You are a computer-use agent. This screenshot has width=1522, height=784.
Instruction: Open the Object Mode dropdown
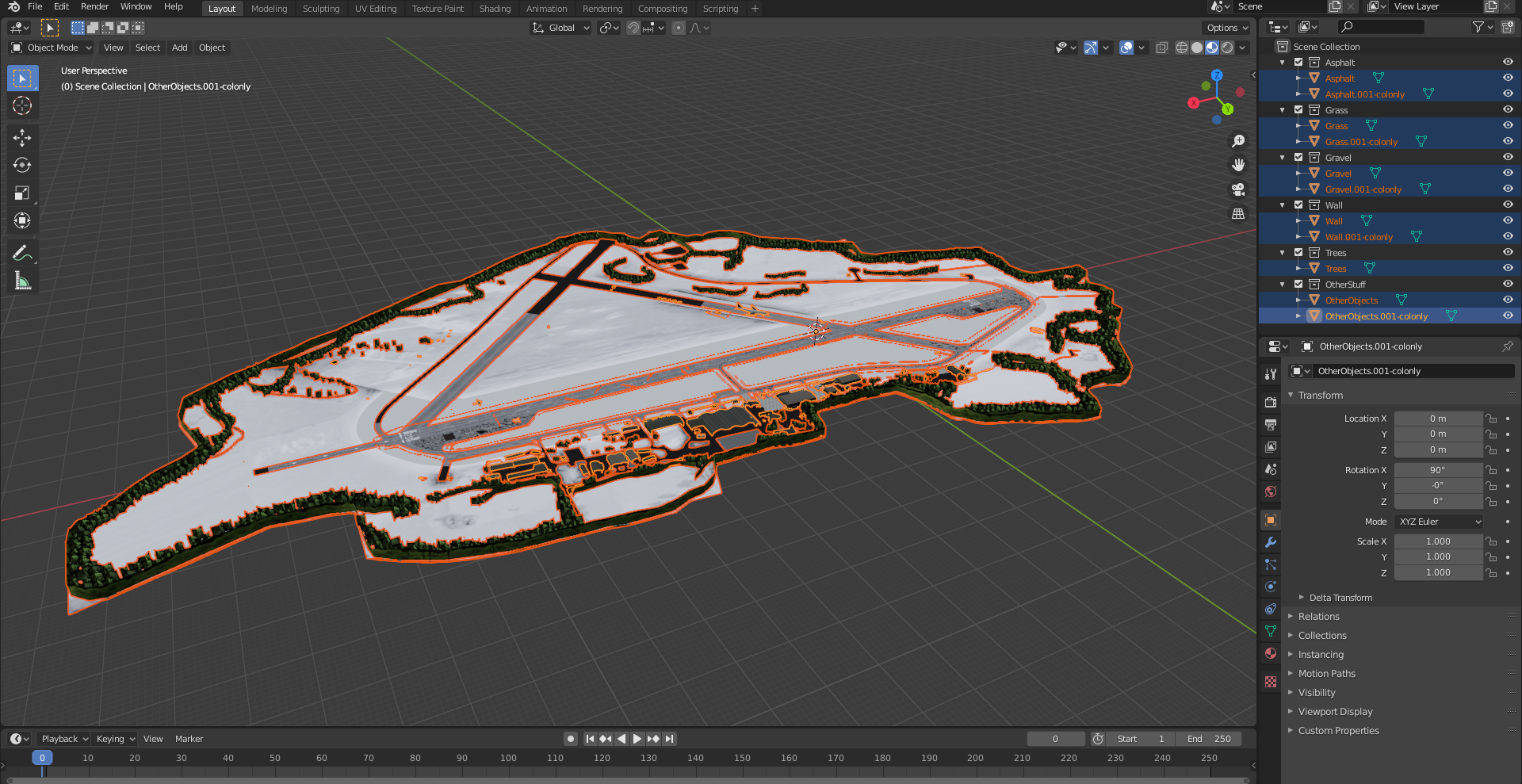pos(52,48)
